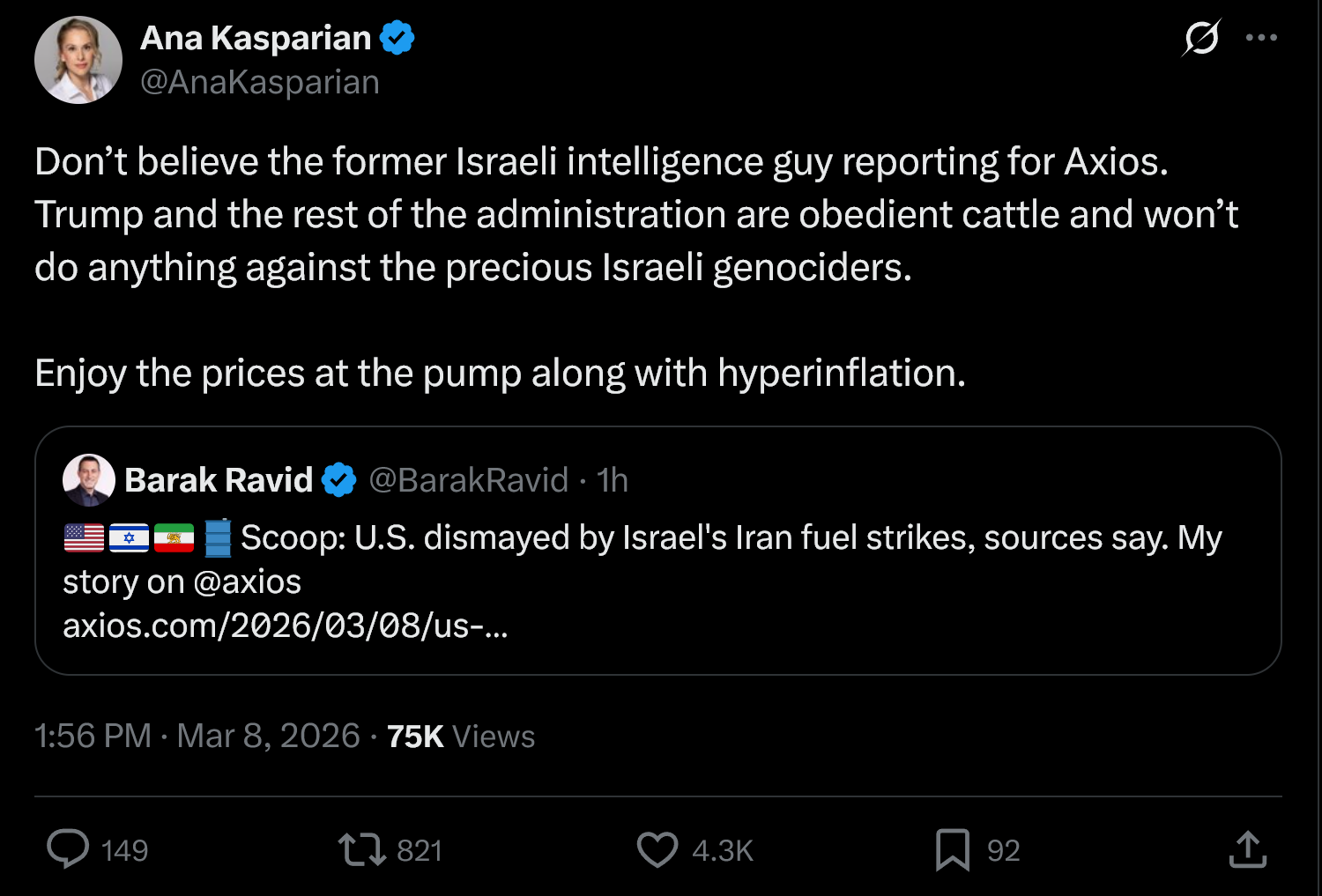Open the three-dot more options menu

1261,38
